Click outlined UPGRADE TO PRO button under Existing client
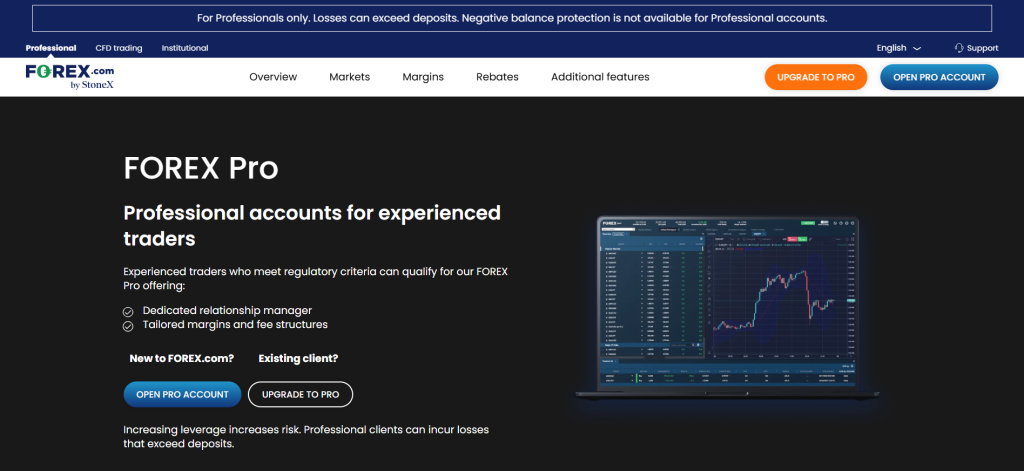Screen dimensions: 1024x471 (x=300, y=395)
